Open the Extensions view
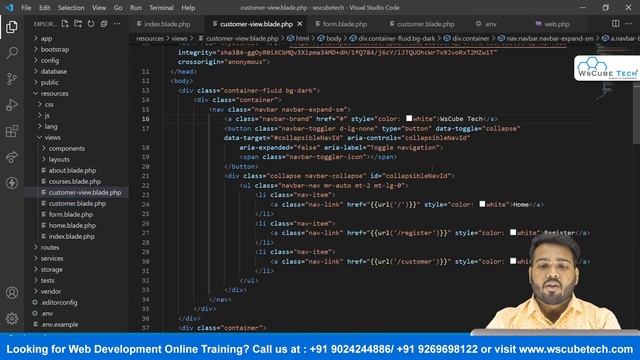640x360 pixels. 12,131
